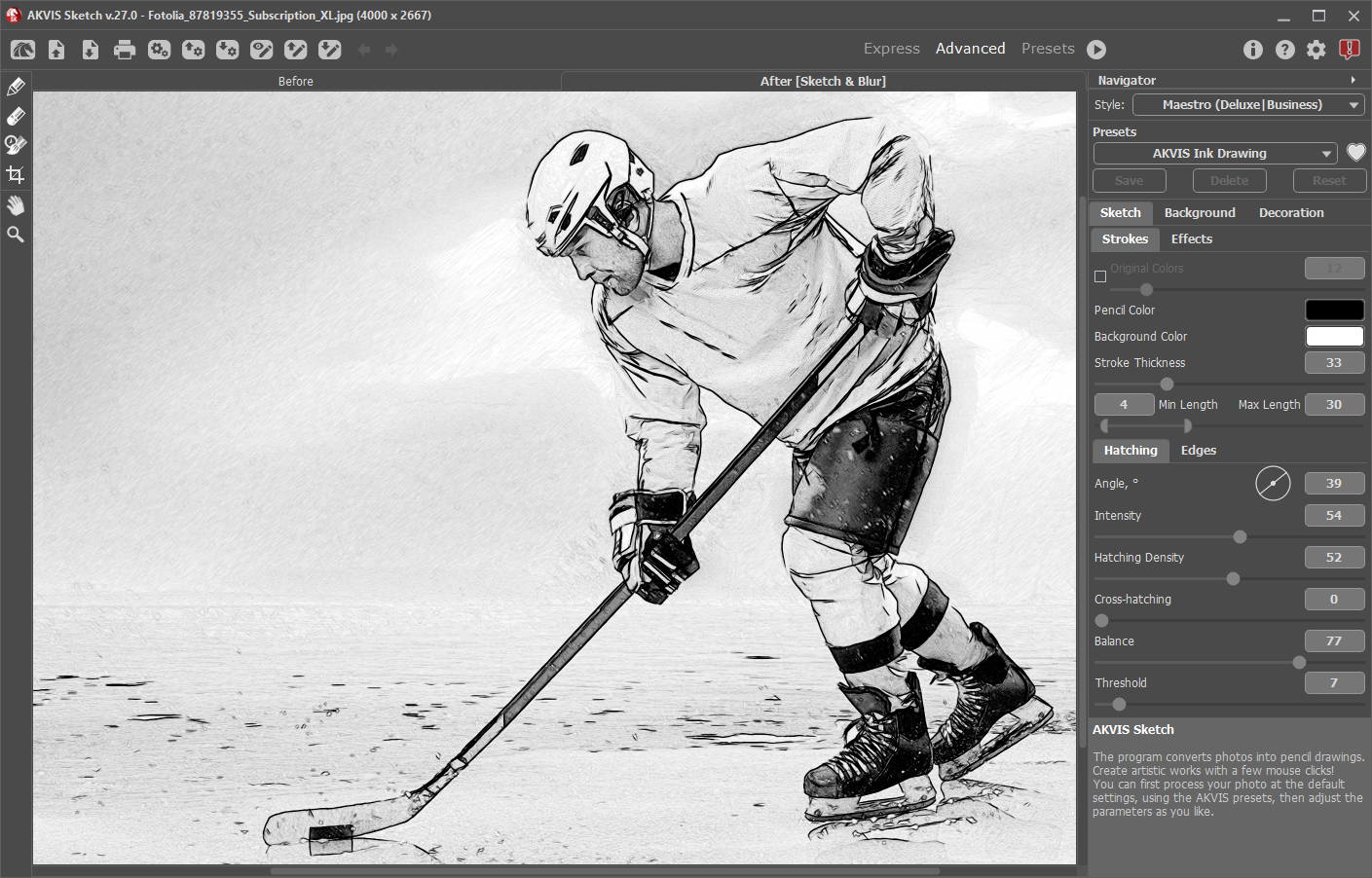Click the Run processing play button
Viewport: 1372px width, 878px height.
1096,50
